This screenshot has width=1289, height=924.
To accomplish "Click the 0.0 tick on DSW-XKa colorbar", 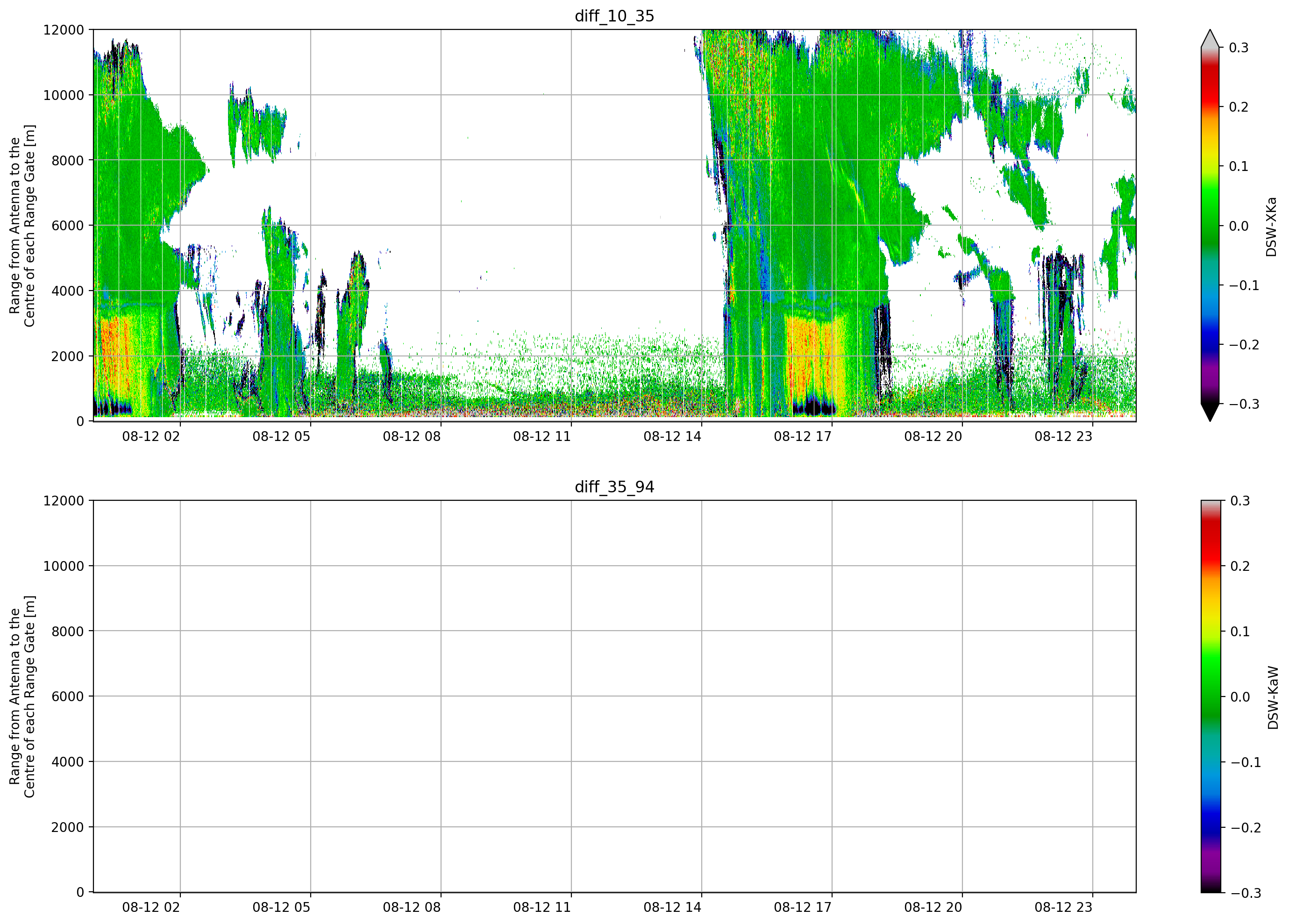I will click(x=1239, y=226).
